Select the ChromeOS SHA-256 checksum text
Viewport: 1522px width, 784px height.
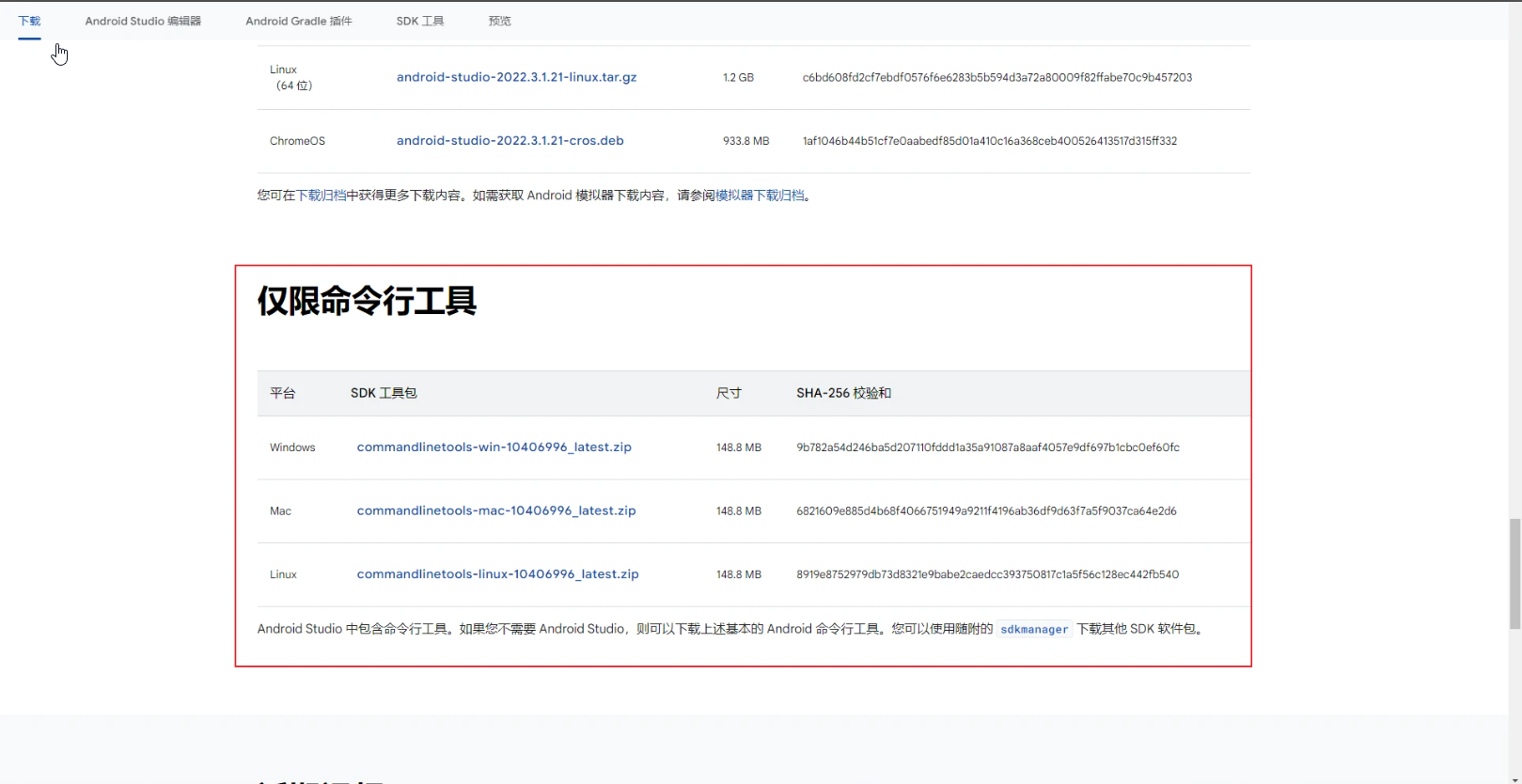989,141
